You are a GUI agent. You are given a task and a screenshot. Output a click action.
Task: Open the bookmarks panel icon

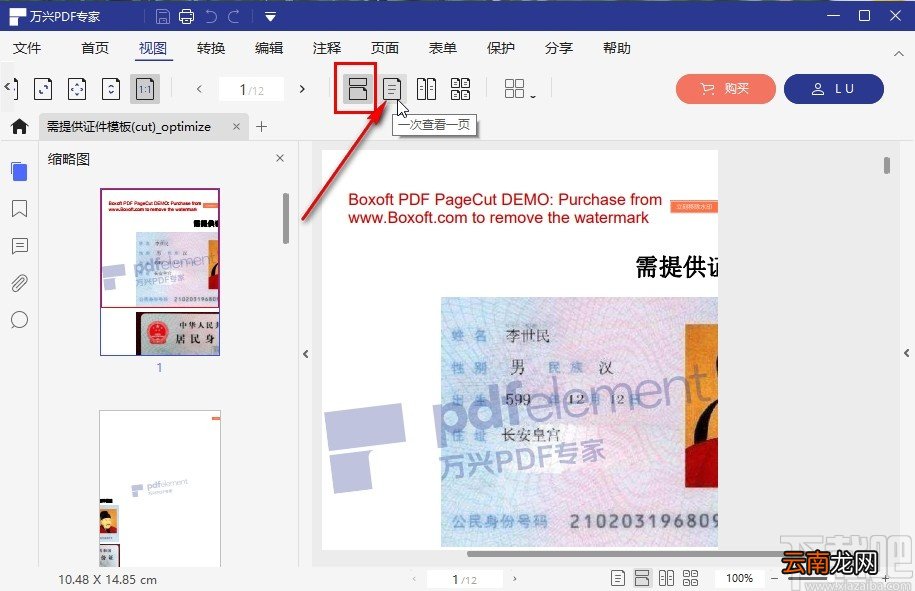tap(19, 208)
